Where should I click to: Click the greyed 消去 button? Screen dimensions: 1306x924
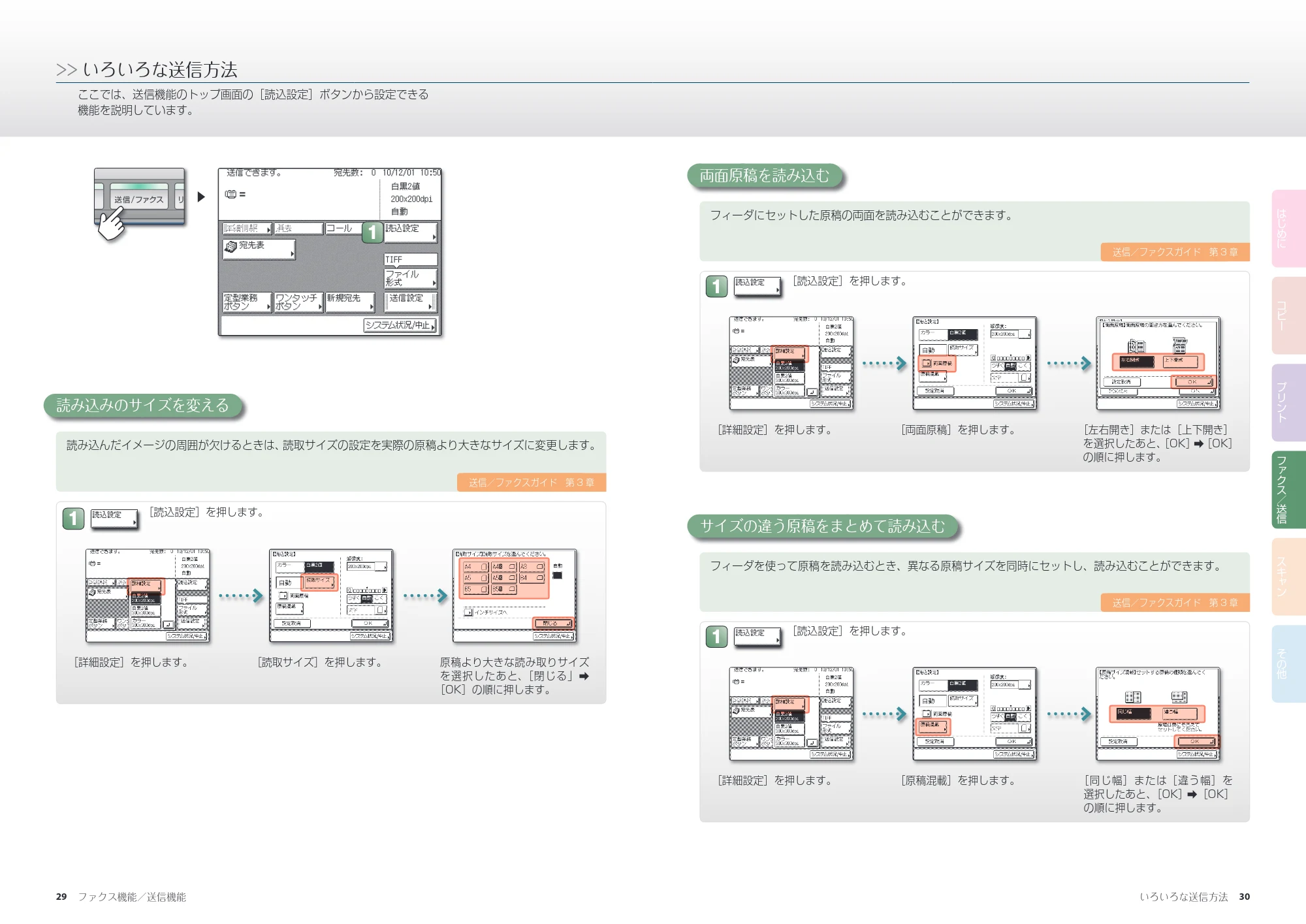(x=298, y=229)
